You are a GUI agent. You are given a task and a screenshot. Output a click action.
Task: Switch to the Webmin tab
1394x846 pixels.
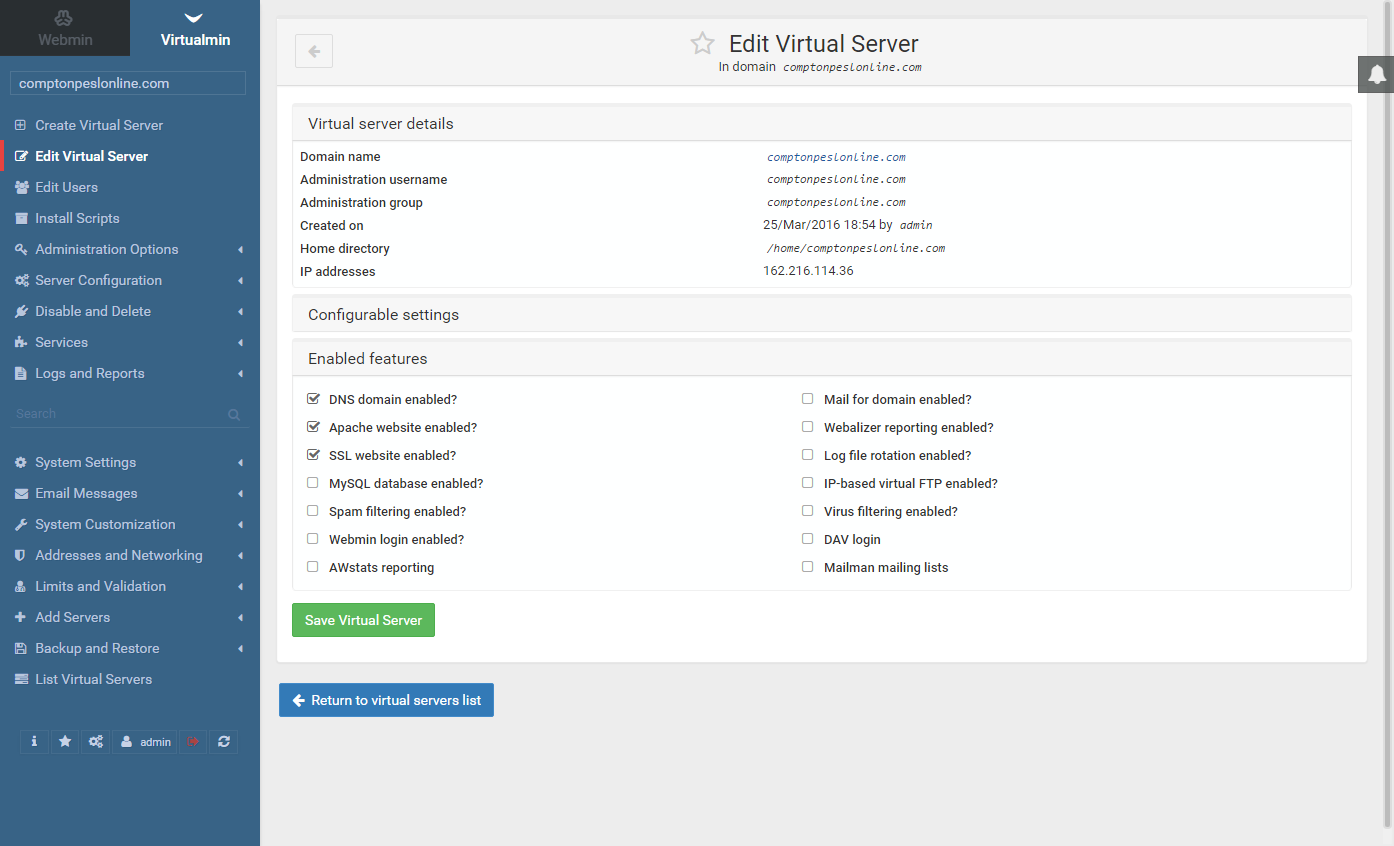[x=65, y=28]
